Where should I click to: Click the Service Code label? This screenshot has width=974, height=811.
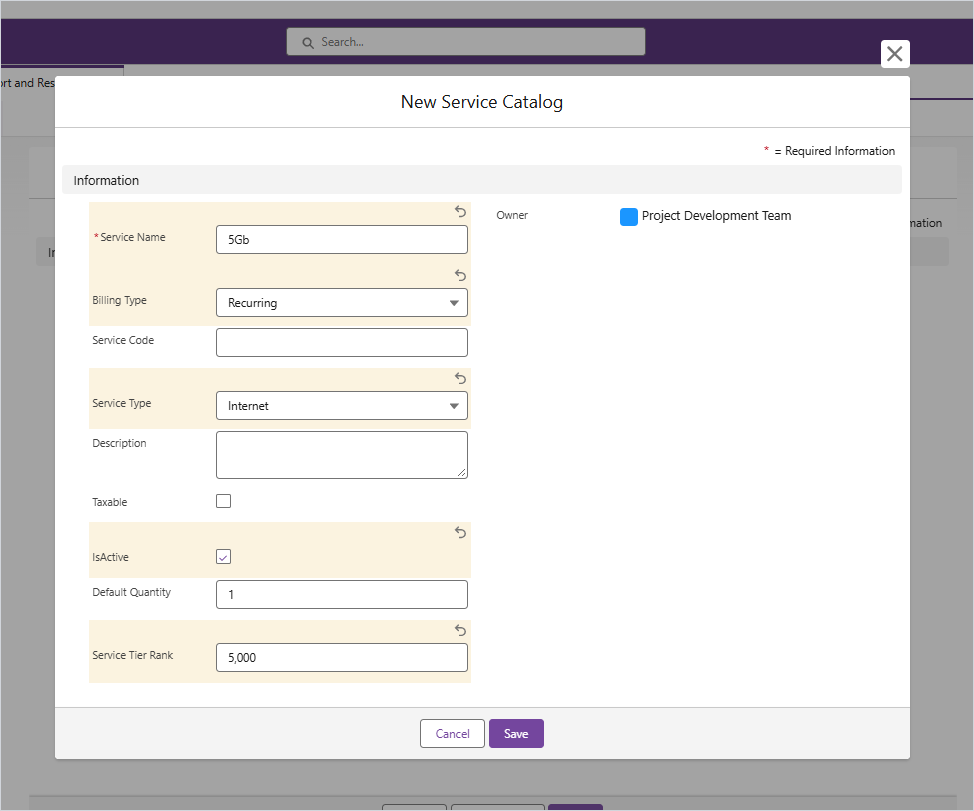click(x=123, y=340)
